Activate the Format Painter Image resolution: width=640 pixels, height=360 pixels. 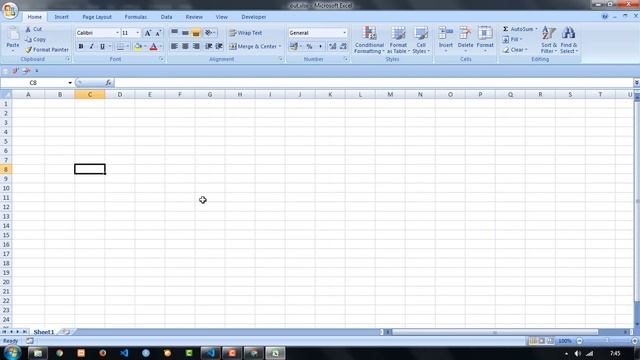(47, 50)
